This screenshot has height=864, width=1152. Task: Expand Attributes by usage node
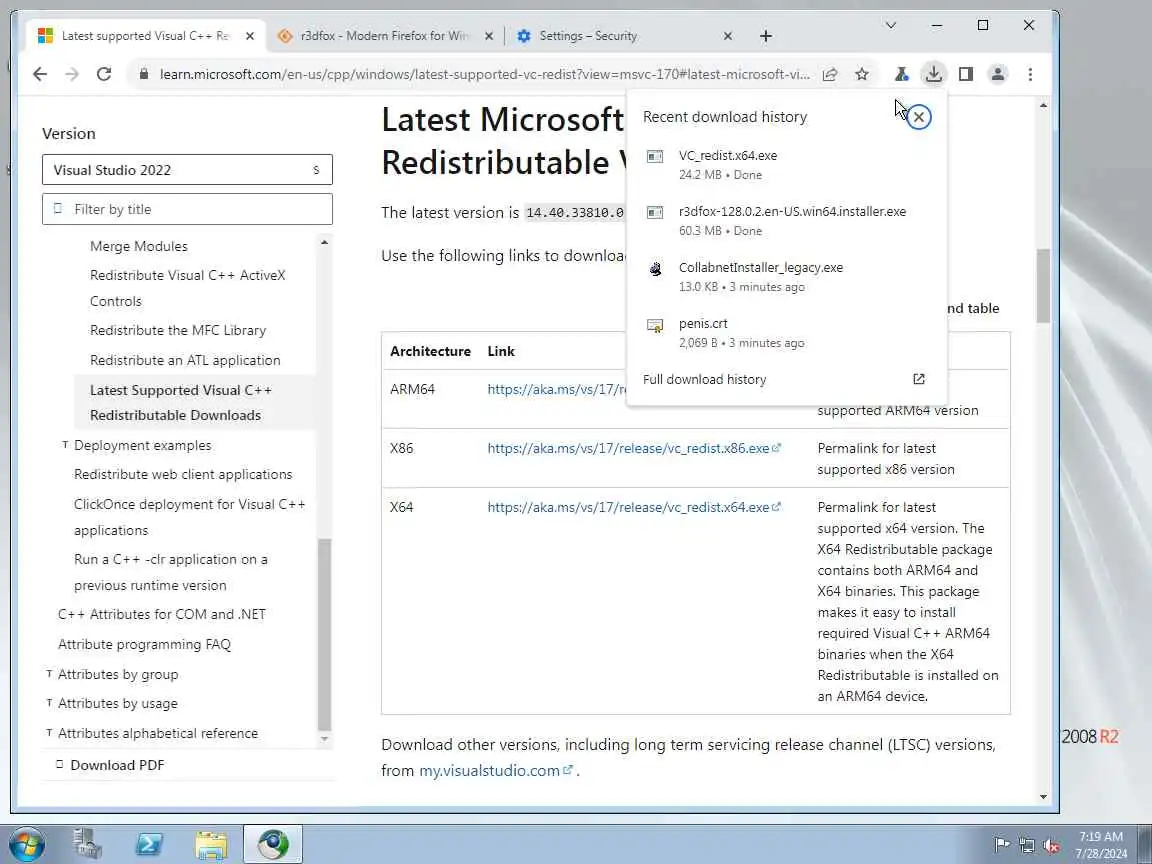coord(48,702)
